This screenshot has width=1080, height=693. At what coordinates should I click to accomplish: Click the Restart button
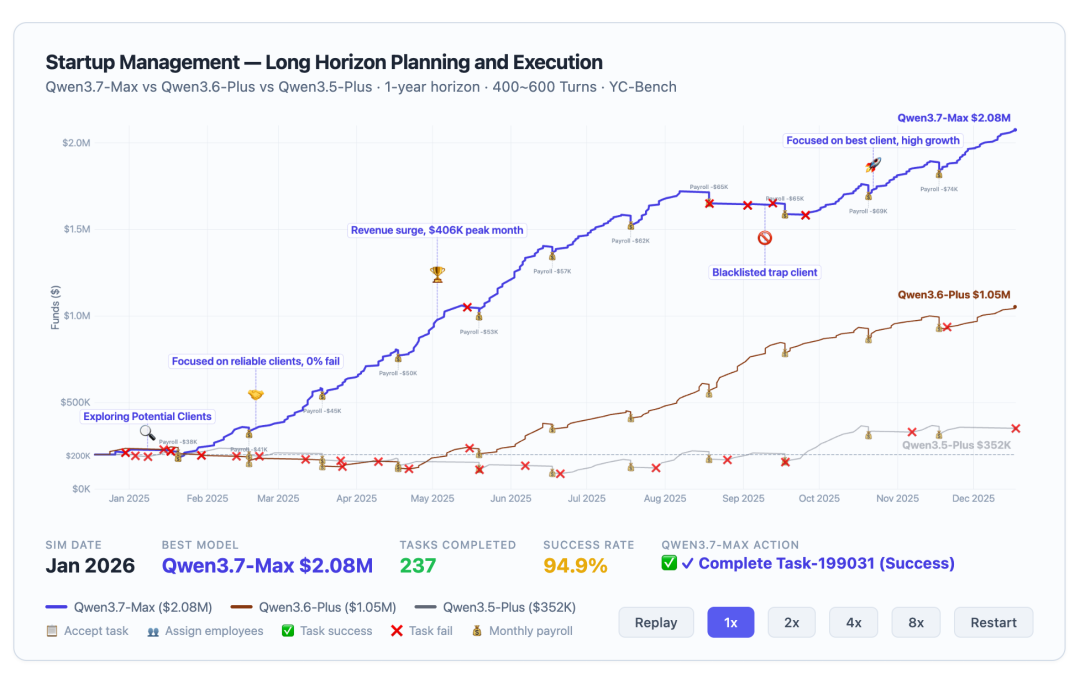[993, 623]
